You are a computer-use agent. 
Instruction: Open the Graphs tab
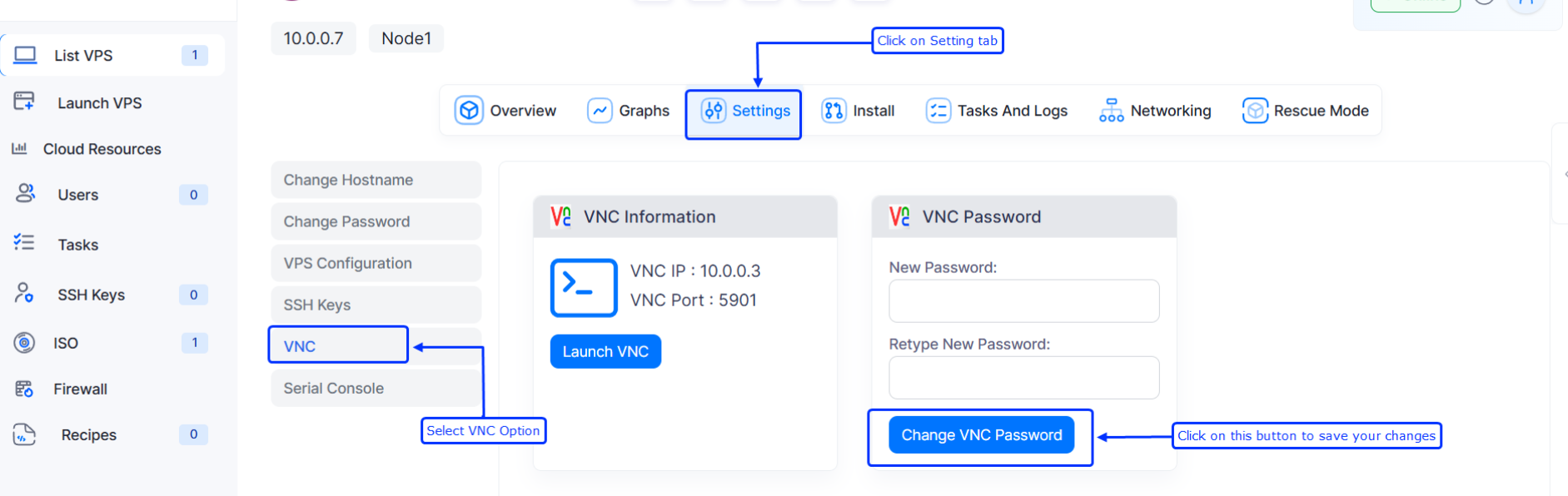629,111
